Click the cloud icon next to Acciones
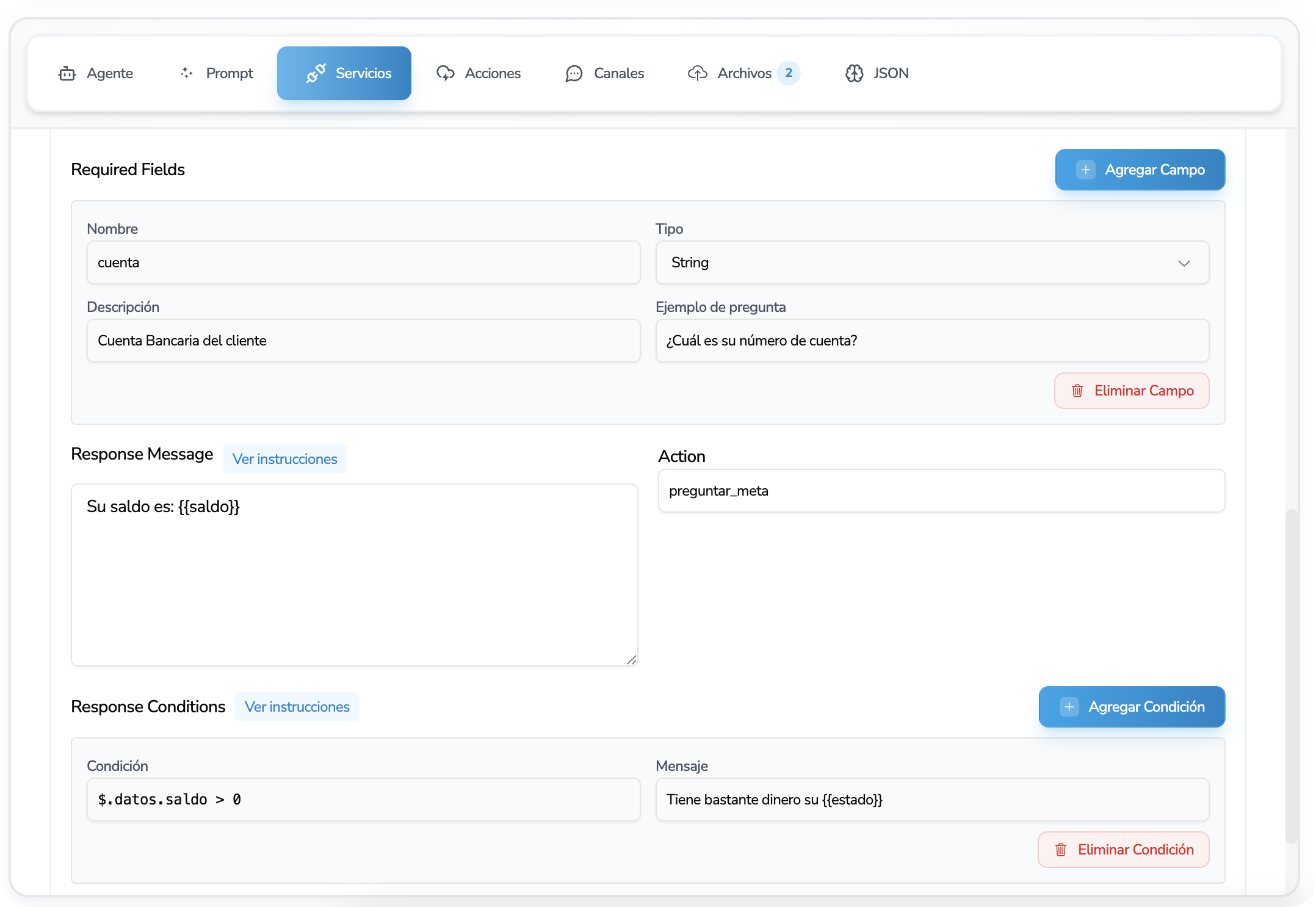Image resolution: width=1316 pixels, height=907 pixels. tap(446, 73)
